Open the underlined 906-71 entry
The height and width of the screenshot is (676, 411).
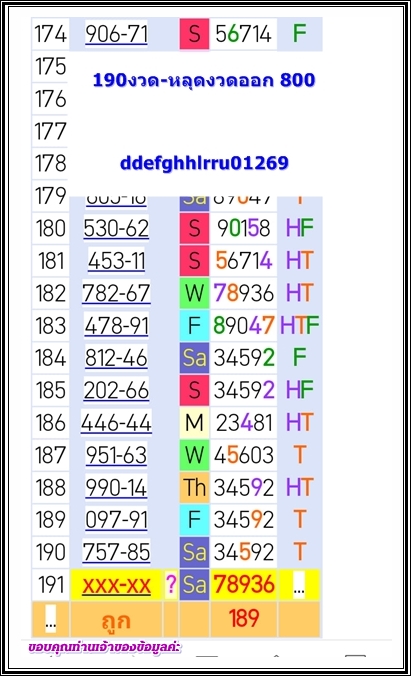(x=116, y=34)
